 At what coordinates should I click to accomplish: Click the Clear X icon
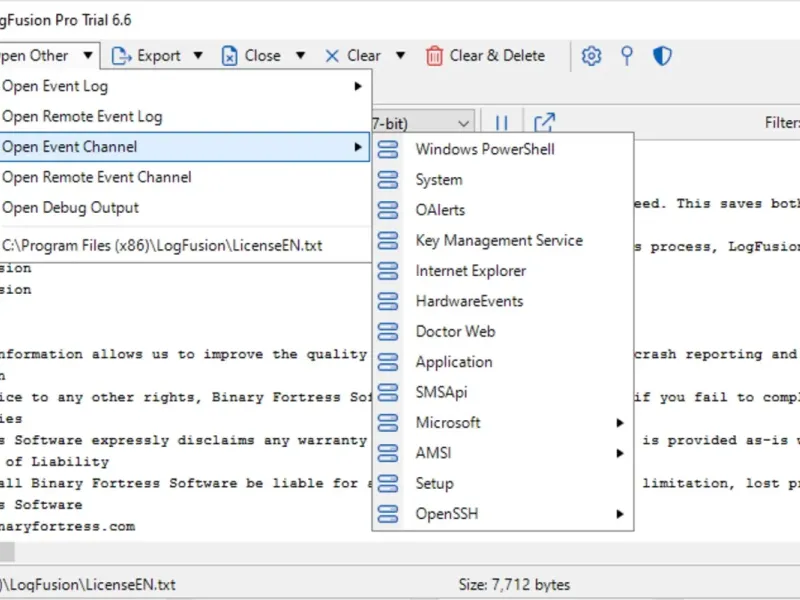(332, 56)
